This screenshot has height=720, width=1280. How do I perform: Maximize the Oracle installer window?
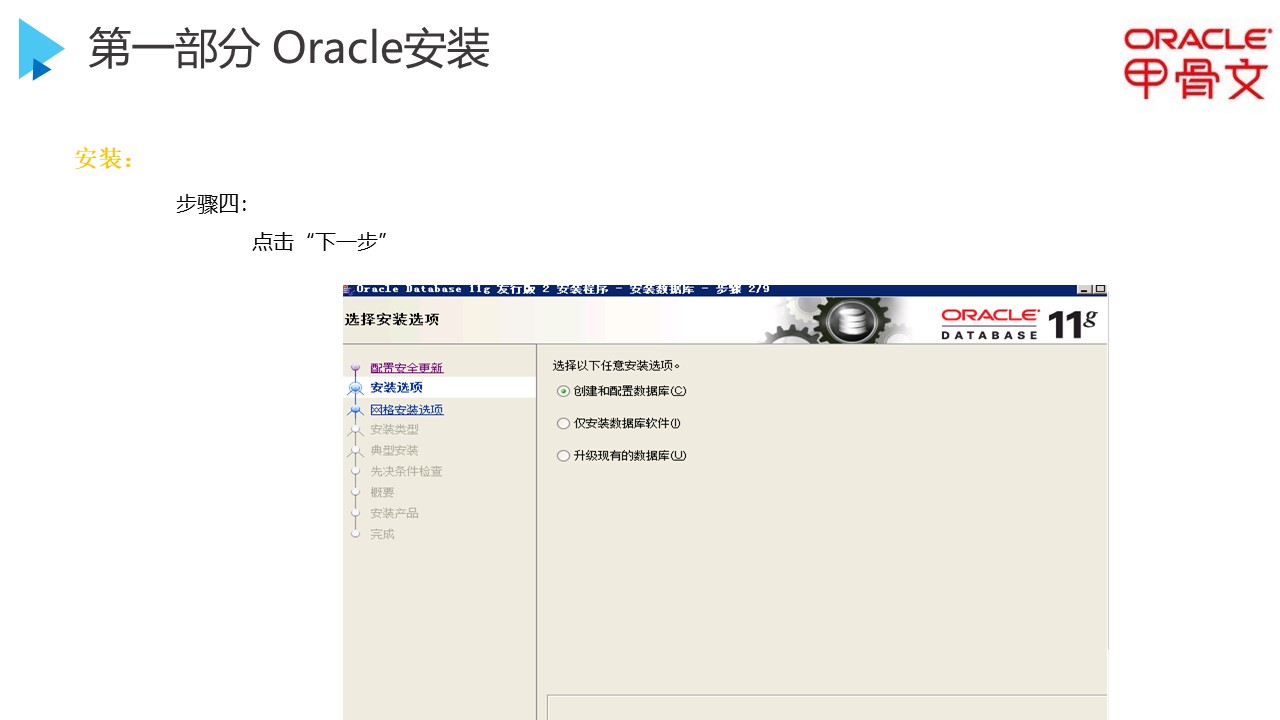pyautogui.click(x=1099, y=290)
